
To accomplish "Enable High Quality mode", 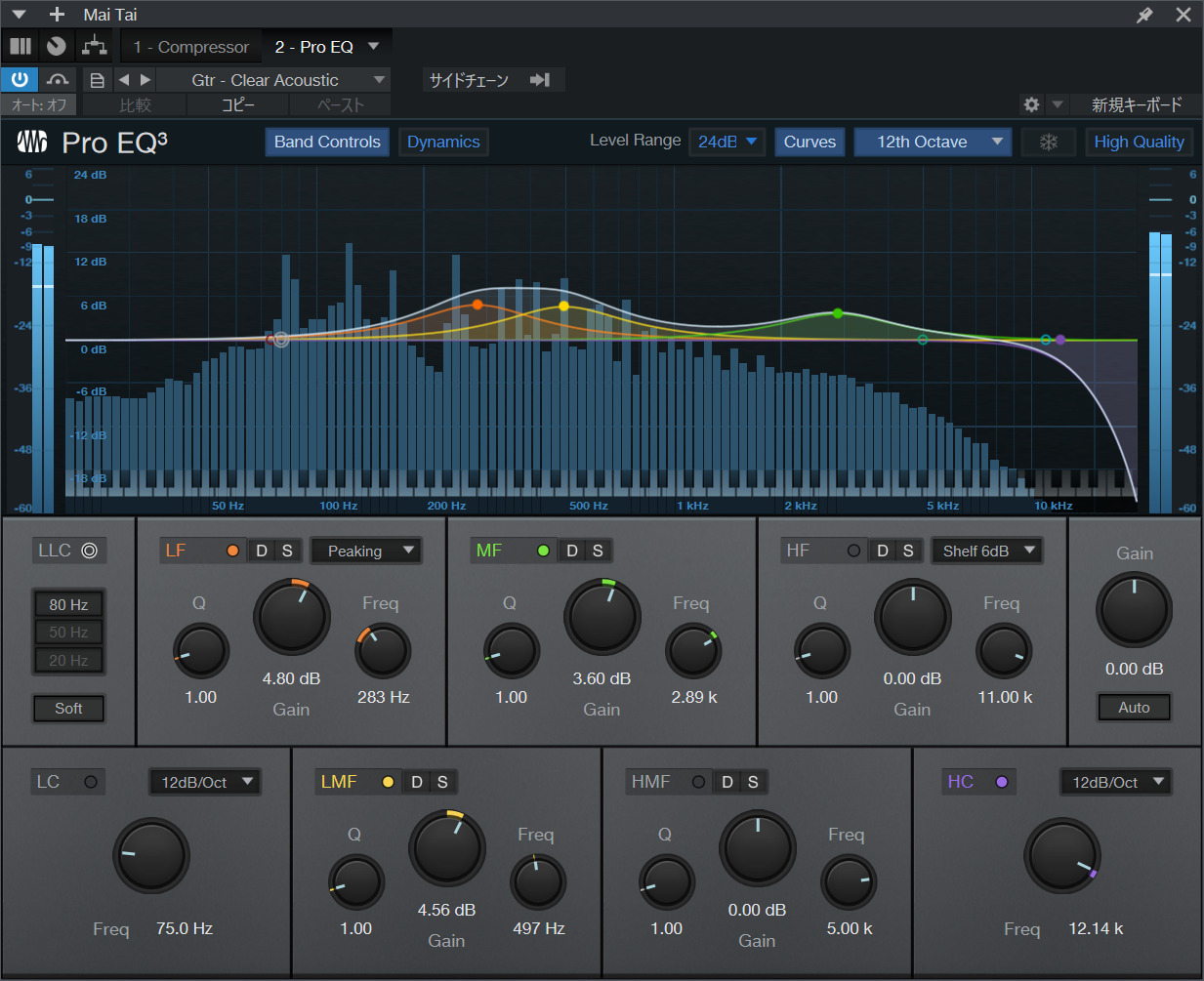I will point(1139,142).
